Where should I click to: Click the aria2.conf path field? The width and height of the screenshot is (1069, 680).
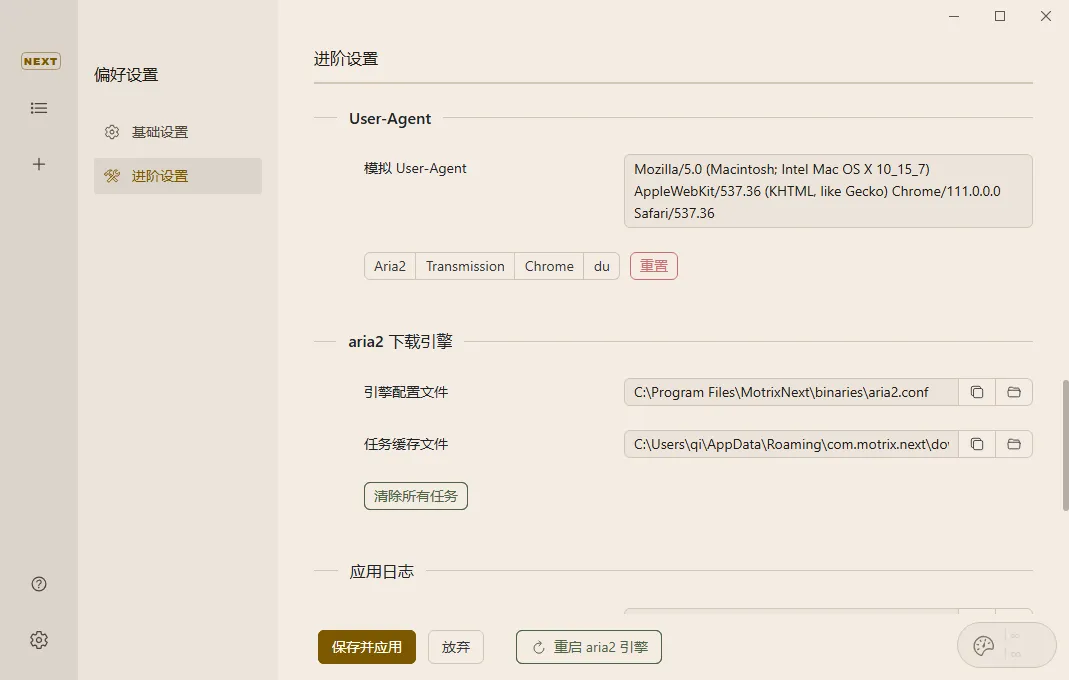pyautogui.click(x=792, y=392)
